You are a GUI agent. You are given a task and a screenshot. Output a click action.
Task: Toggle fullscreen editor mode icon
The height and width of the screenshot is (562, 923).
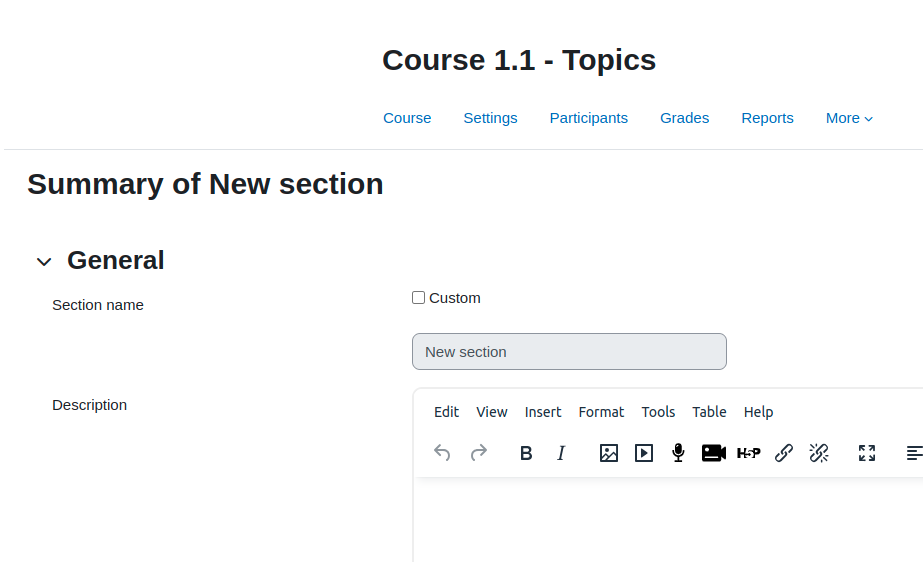point(866,453)
